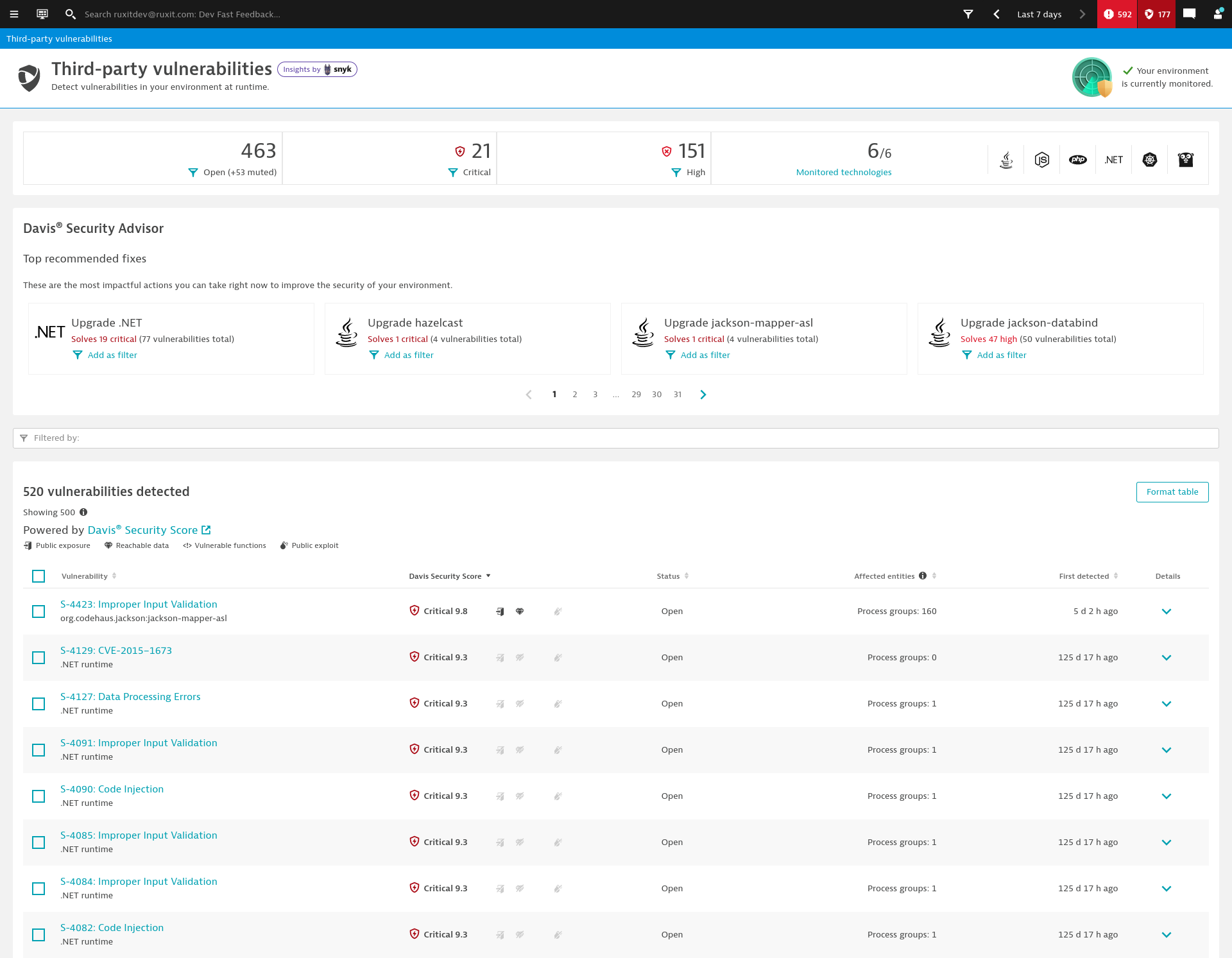Add Upgrade .NET as filter

(x=105, y=355)
